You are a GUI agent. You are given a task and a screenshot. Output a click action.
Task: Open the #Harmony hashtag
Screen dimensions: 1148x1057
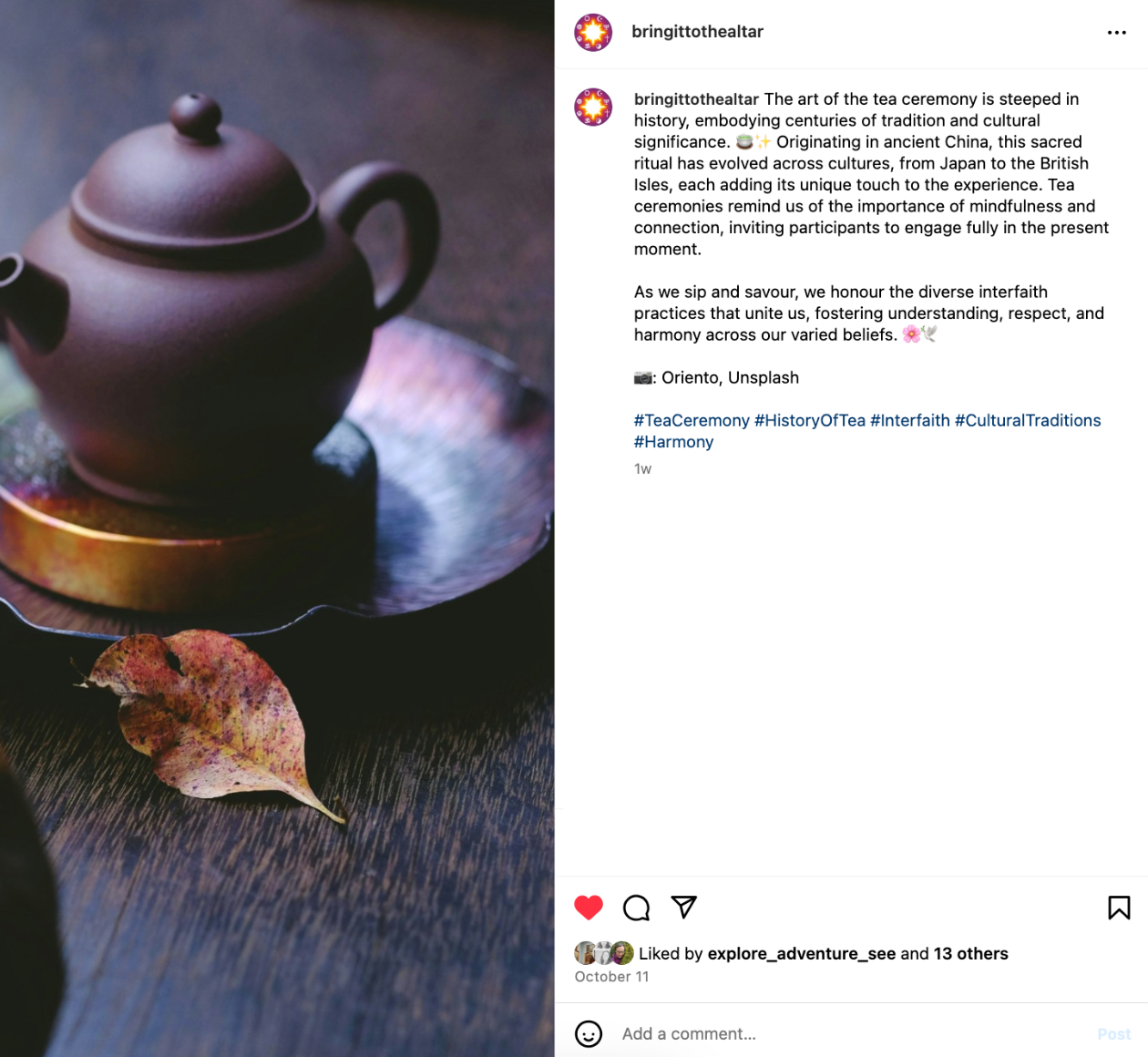coord(673,442)
